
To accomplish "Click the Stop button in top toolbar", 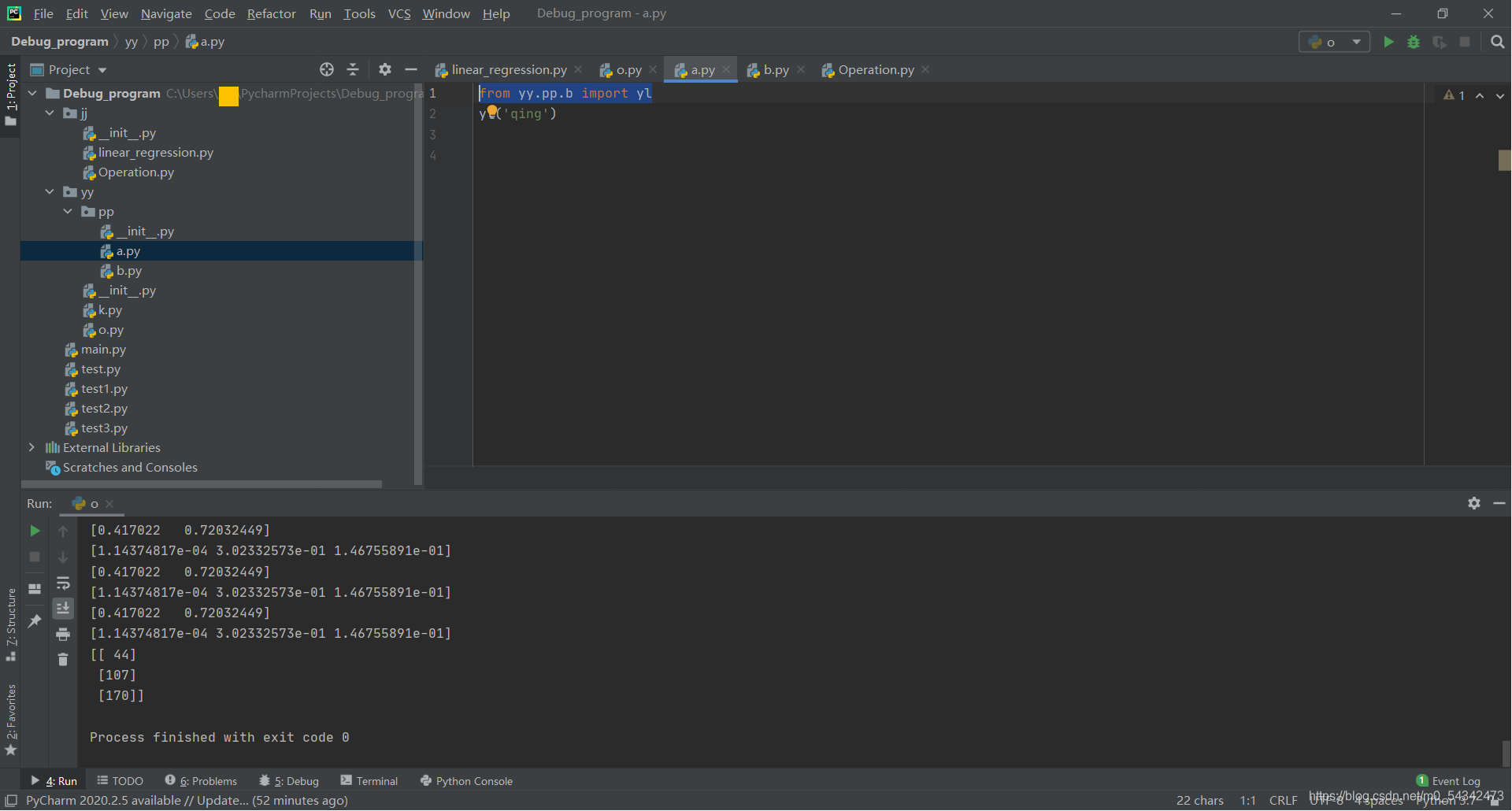I will coord(1465,42).
